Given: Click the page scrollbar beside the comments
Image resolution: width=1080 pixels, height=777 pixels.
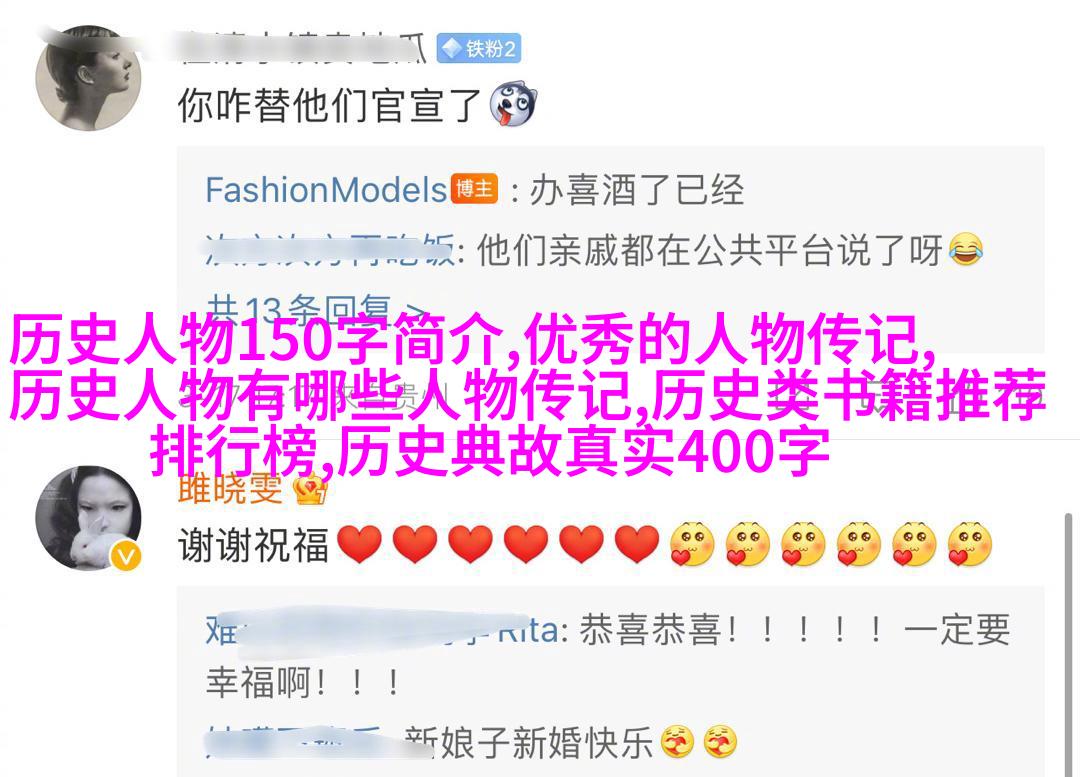Looking at the screenshot, I should coord(1068,644).
